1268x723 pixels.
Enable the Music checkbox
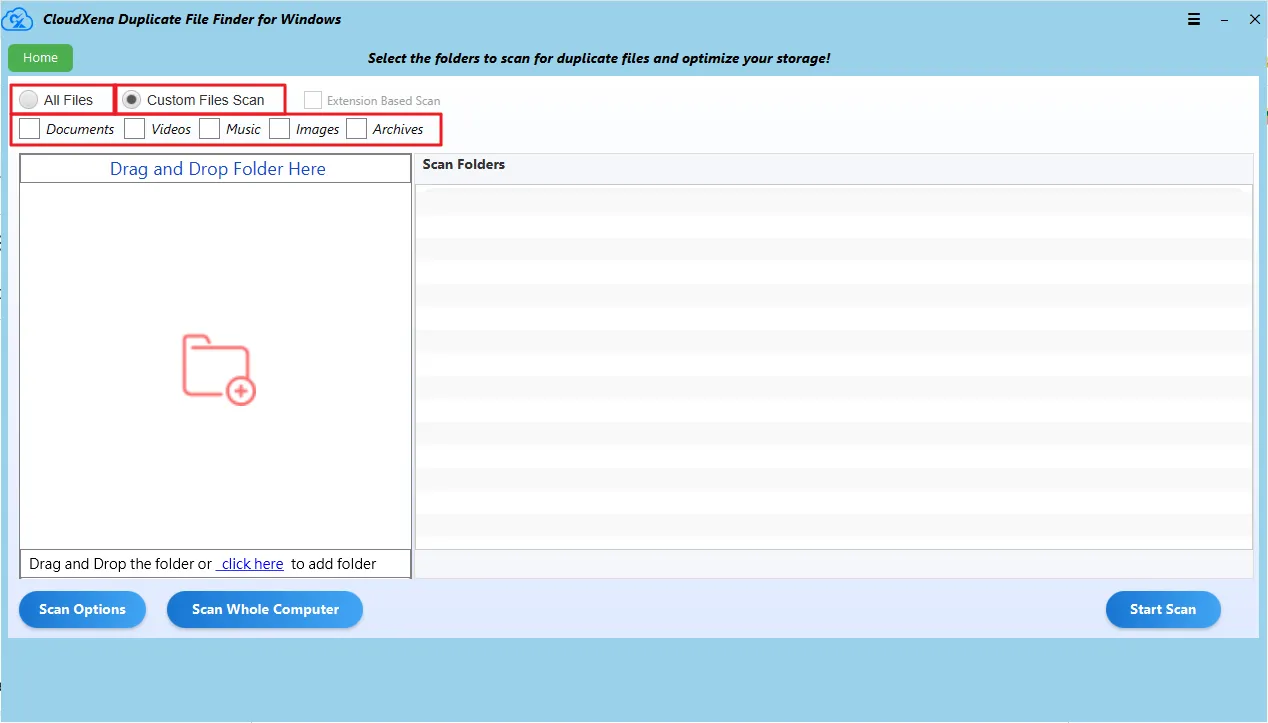[x=210, y=129]
